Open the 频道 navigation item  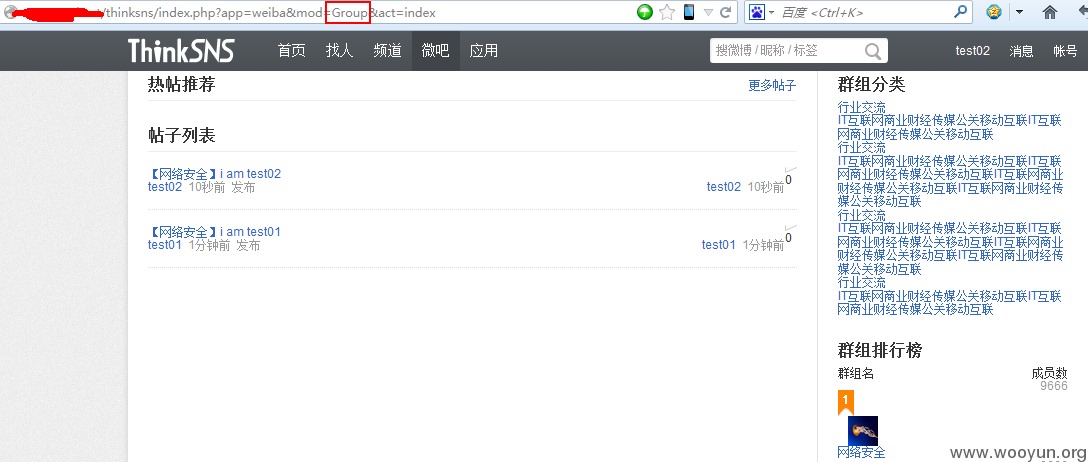[x=387, y=51]
